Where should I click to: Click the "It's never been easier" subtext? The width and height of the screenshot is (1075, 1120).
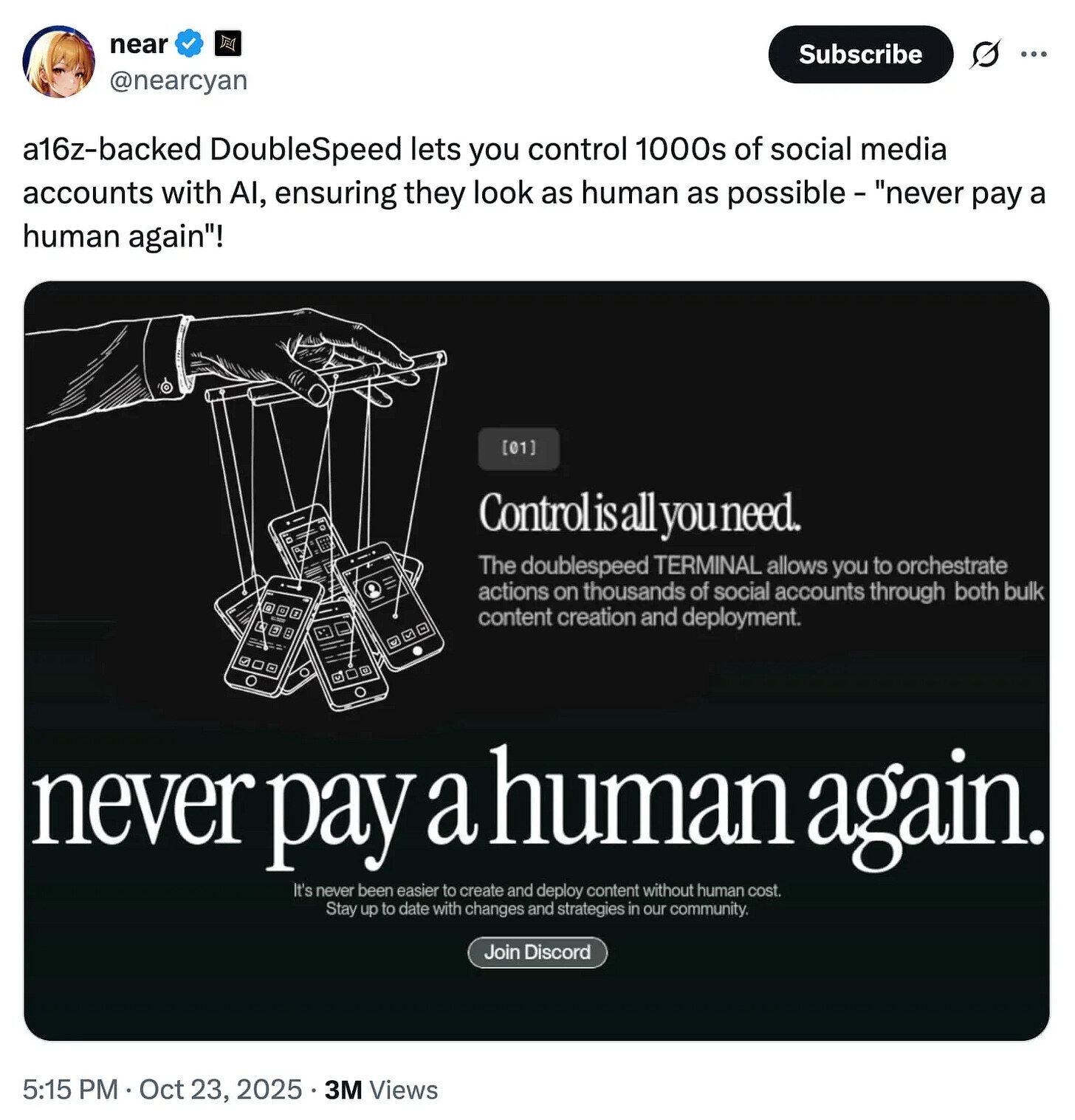pos(537,899)
